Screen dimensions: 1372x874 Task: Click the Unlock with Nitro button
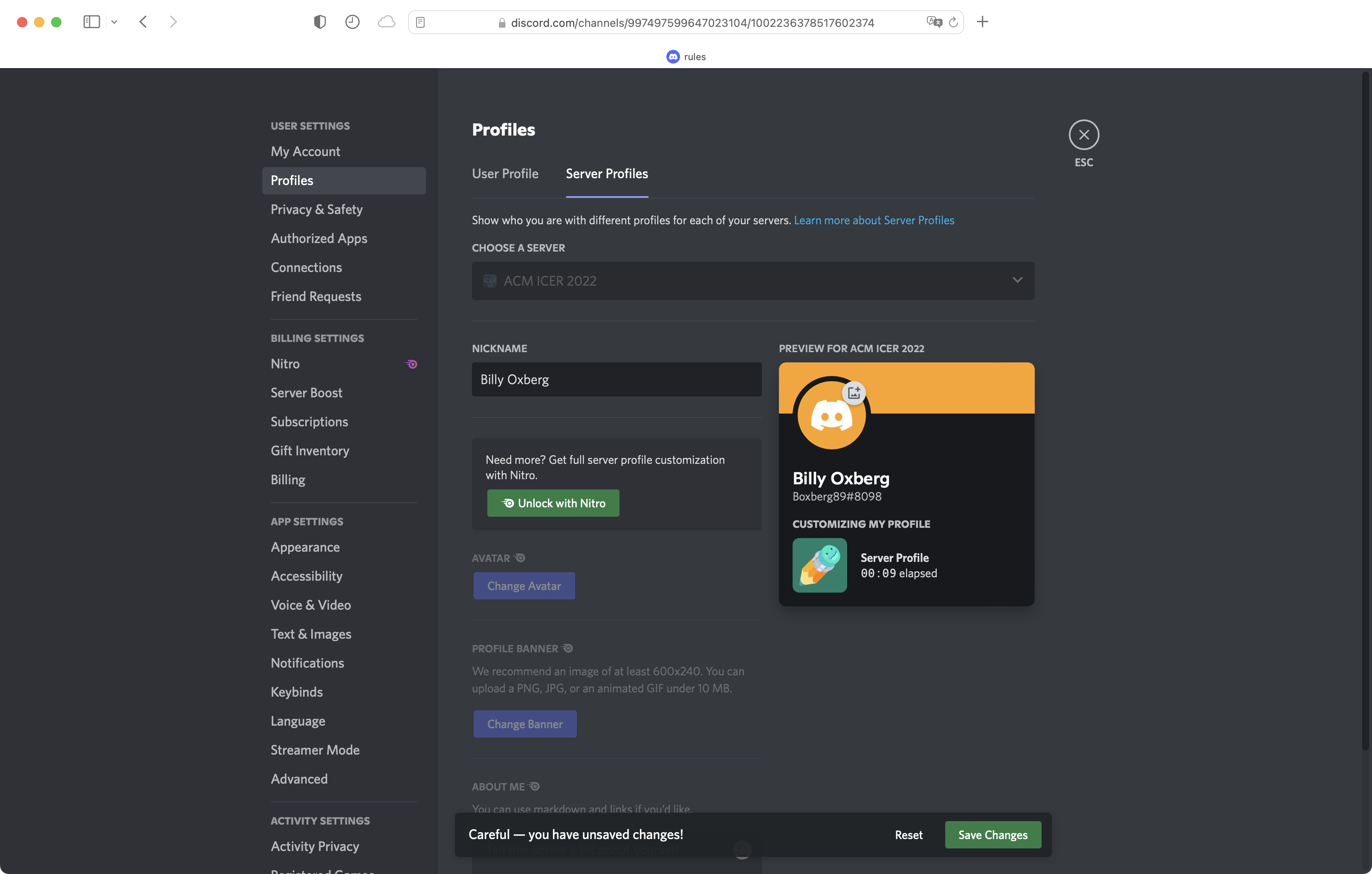click(x=553, y=503)
